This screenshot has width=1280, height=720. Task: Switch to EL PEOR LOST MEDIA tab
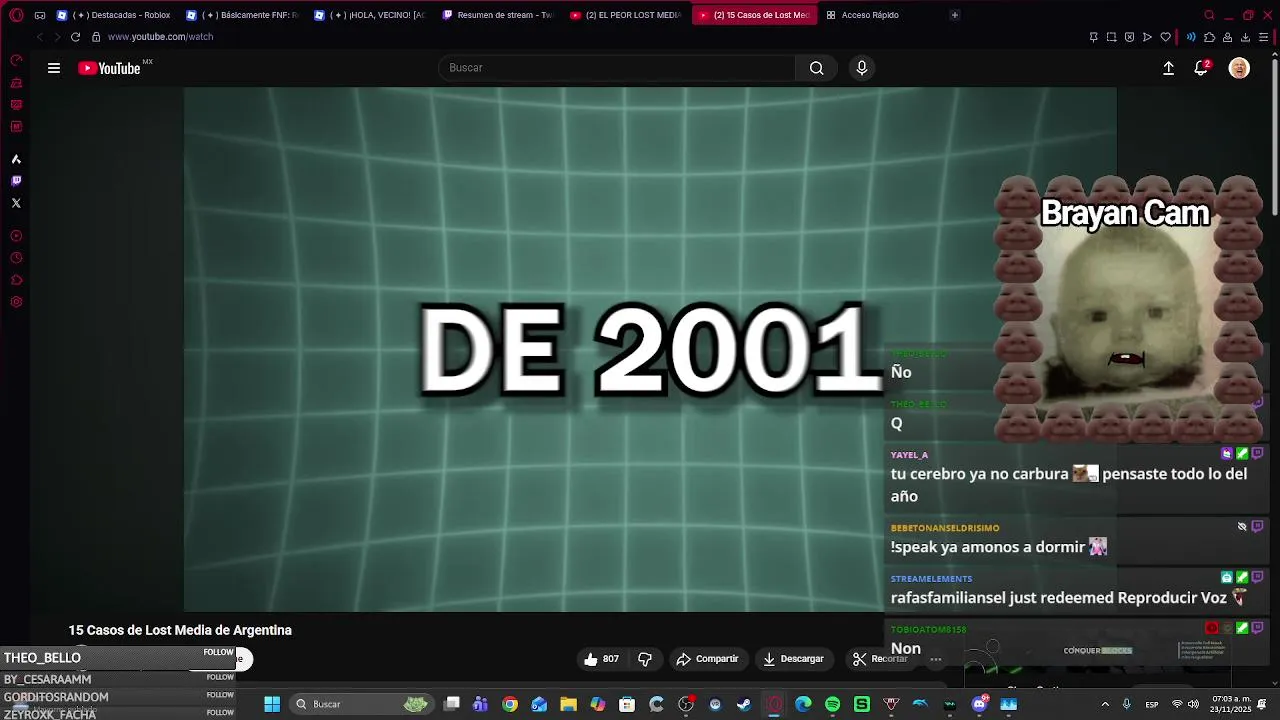[x=625, y=15]
